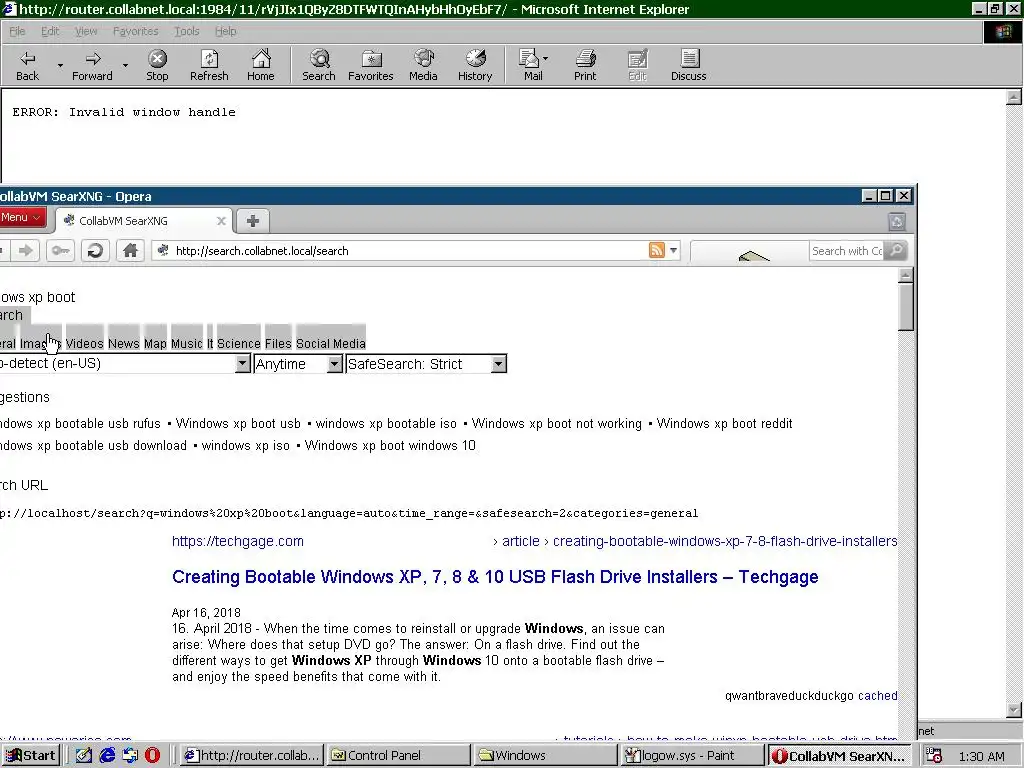Select suggestion 'Windows xp boot not working'

[x=556, y=423]
